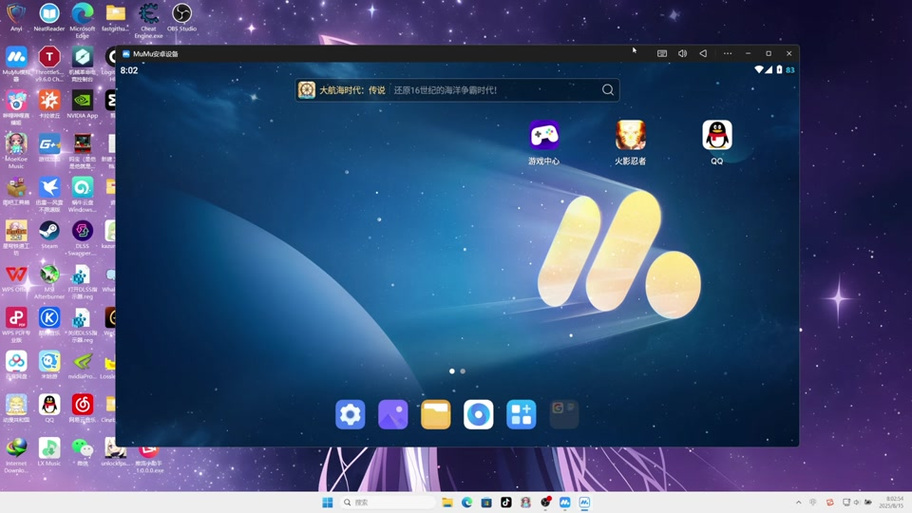The height and width of the screenshot is (513, 912).
Task: Open the Gallery app in emulator dock
Action: 393,414
